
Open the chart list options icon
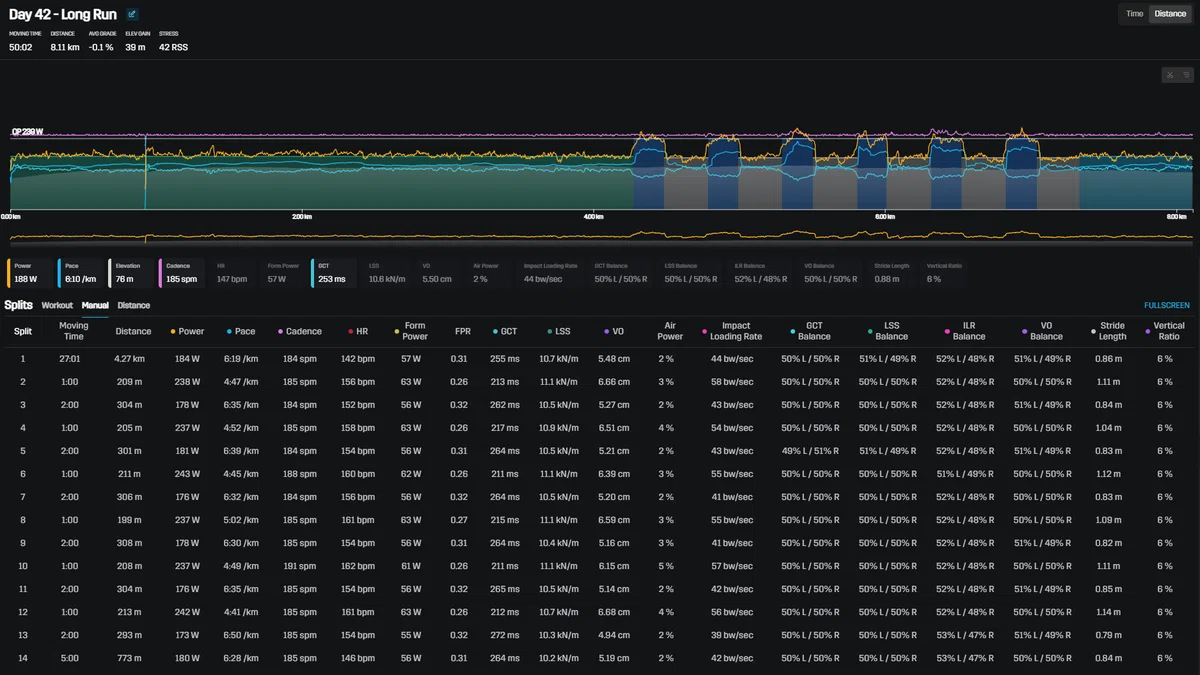tap(1185, 75)
